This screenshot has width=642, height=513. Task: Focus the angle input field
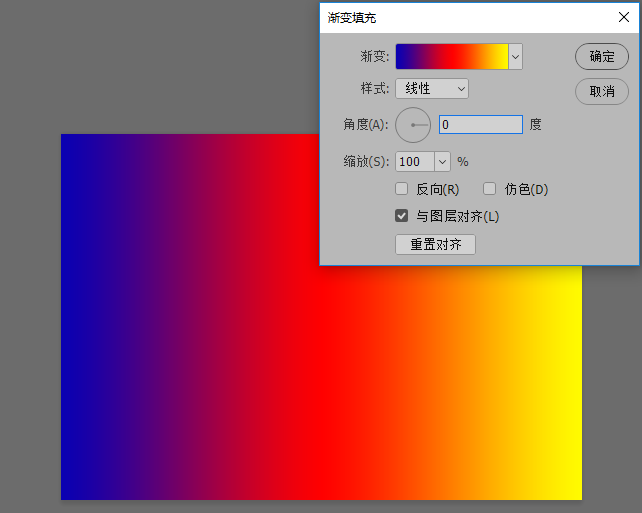pyautogui.click(x=480, y=125)
